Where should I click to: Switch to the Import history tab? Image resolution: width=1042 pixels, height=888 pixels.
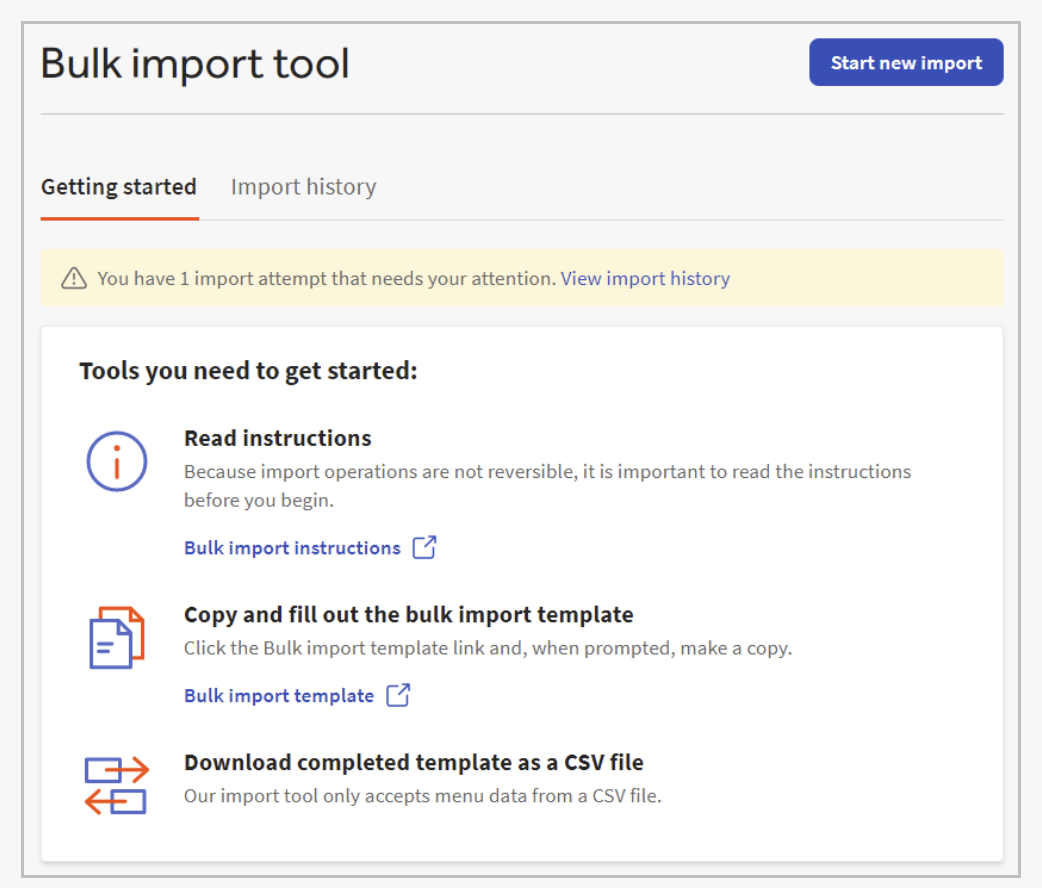tap(303, 187)
